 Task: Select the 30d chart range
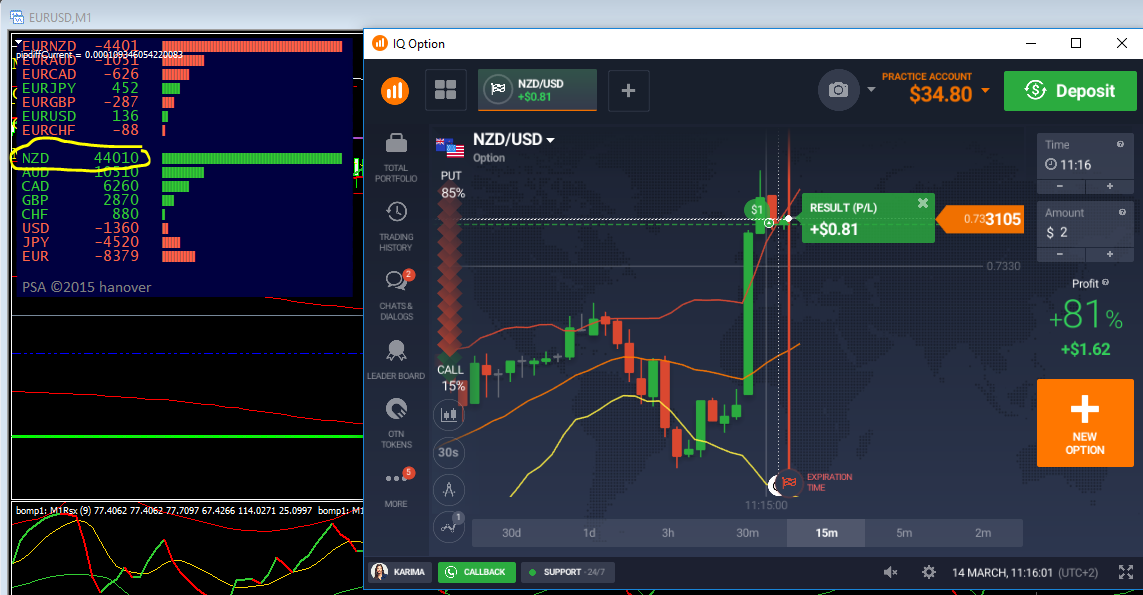point(512,533)
